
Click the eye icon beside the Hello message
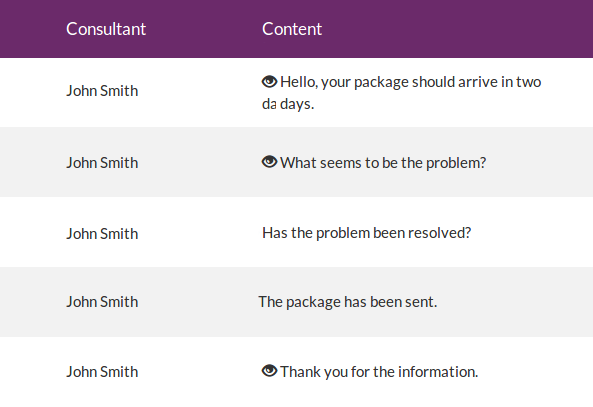(270, 82)
